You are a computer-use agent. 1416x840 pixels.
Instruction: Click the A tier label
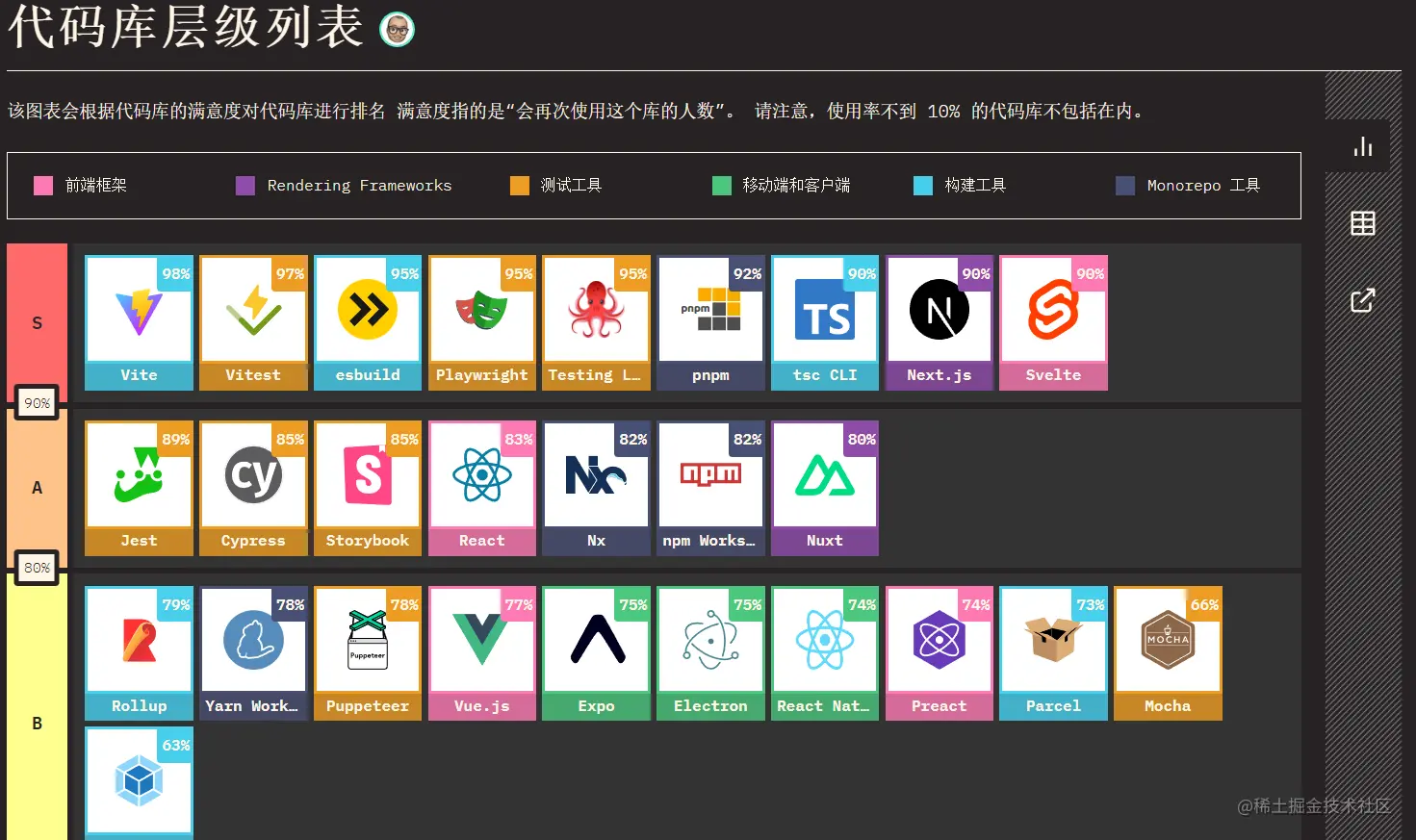coord(38,488)
